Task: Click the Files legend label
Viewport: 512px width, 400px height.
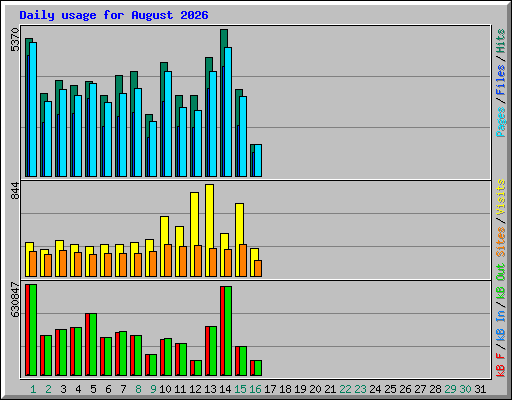Action: pyautogui.click(x=500, y=80)
